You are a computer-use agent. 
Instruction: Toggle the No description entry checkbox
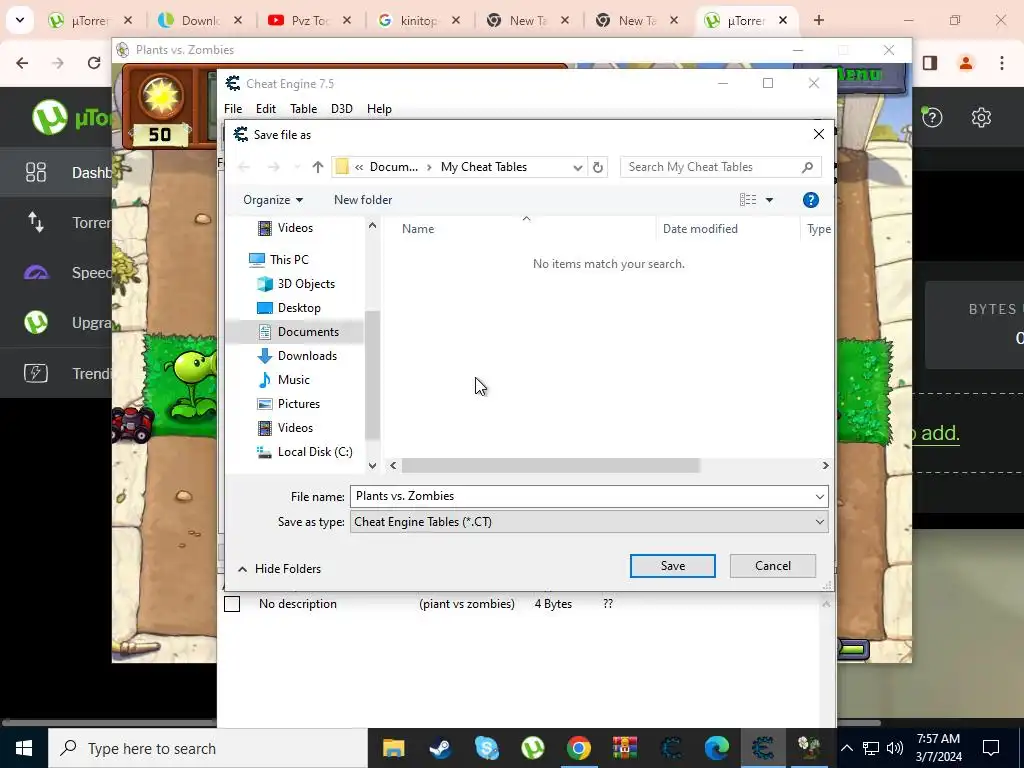click(x=232, y=604)
